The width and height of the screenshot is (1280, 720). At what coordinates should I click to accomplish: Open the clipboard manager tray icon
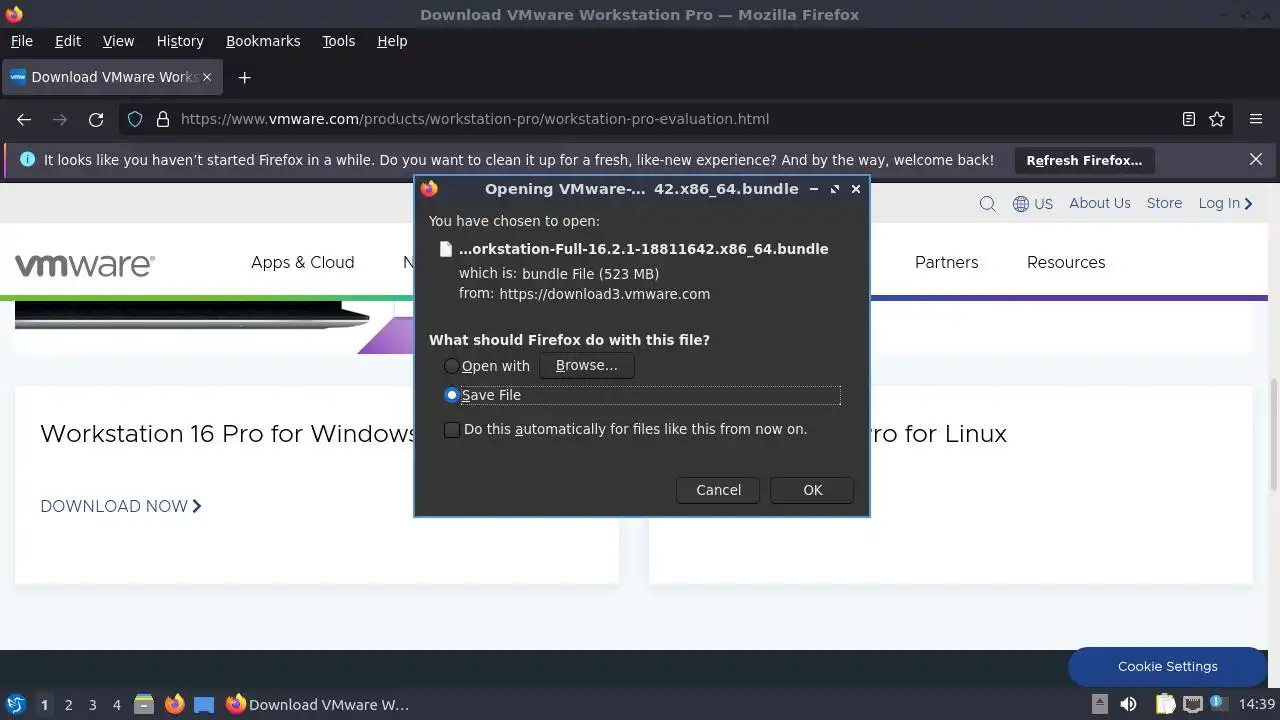[x=1166, y=704]
